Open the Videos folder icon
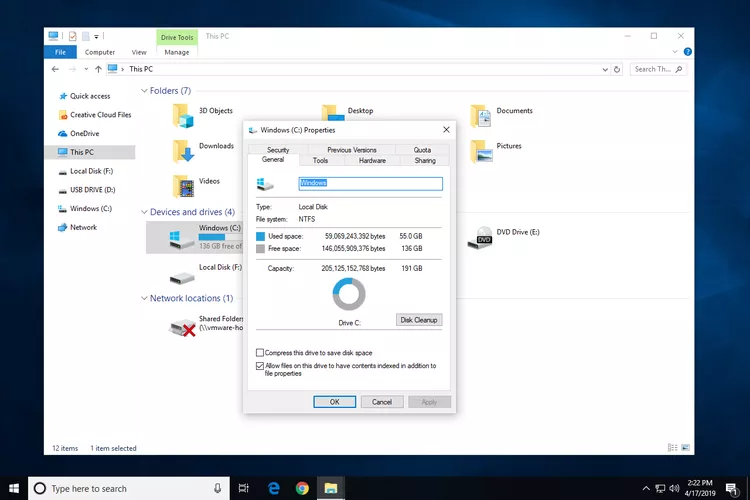Image resolution: width=750 pixels, height=500 pixels. [x=183, y=186]
